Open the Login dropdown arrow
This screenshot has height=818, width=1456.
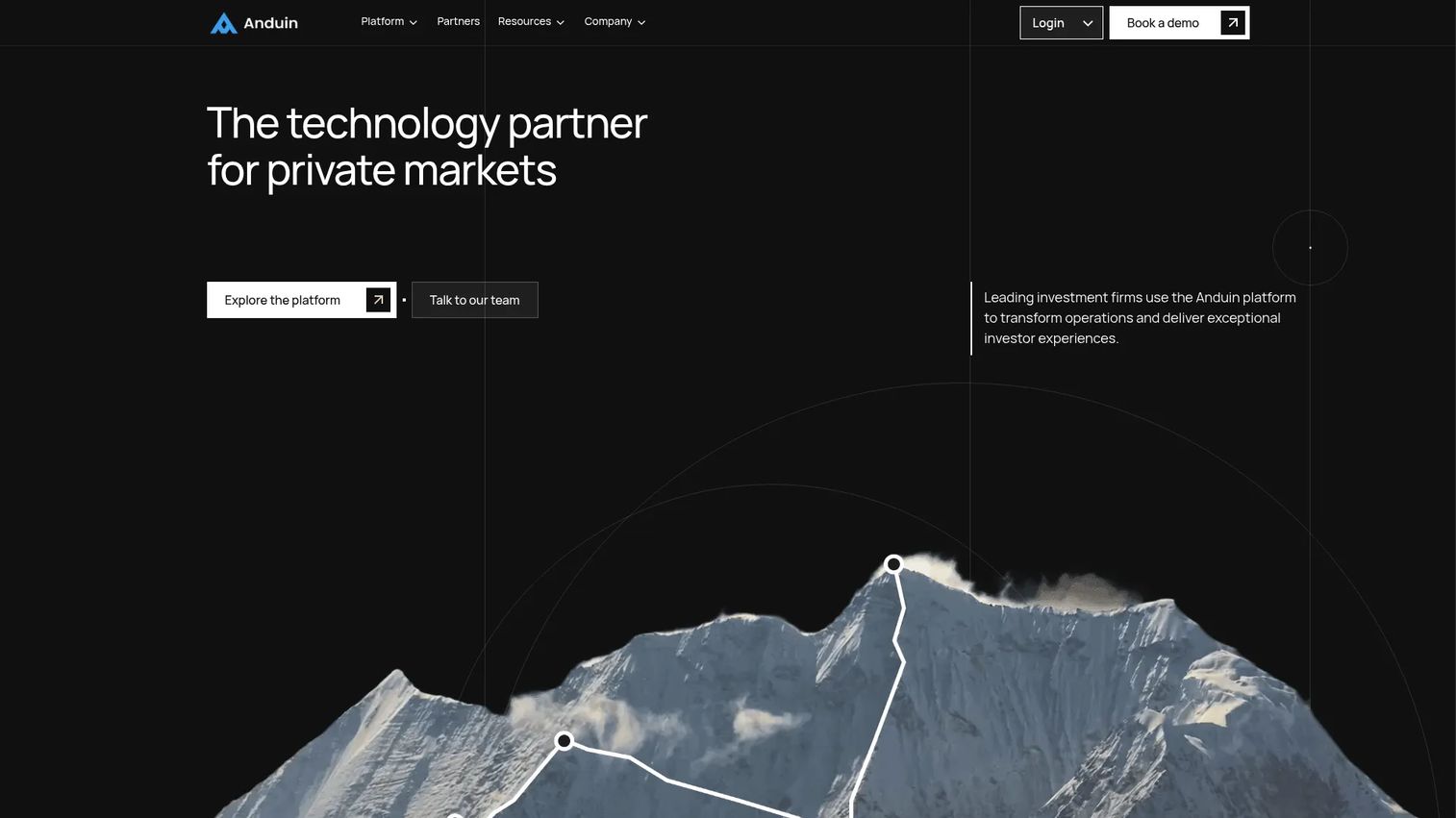pyautogui.click(x=1088, y=23)
